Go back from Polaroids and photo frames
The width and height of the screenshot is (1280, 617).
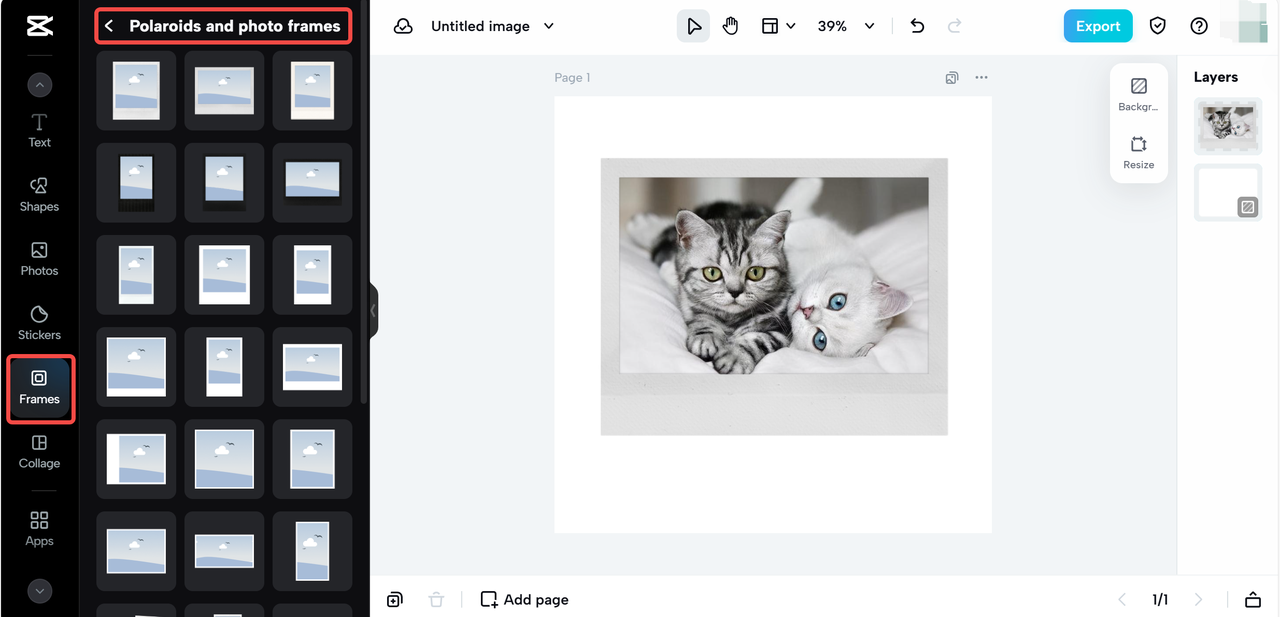point(109,26)
